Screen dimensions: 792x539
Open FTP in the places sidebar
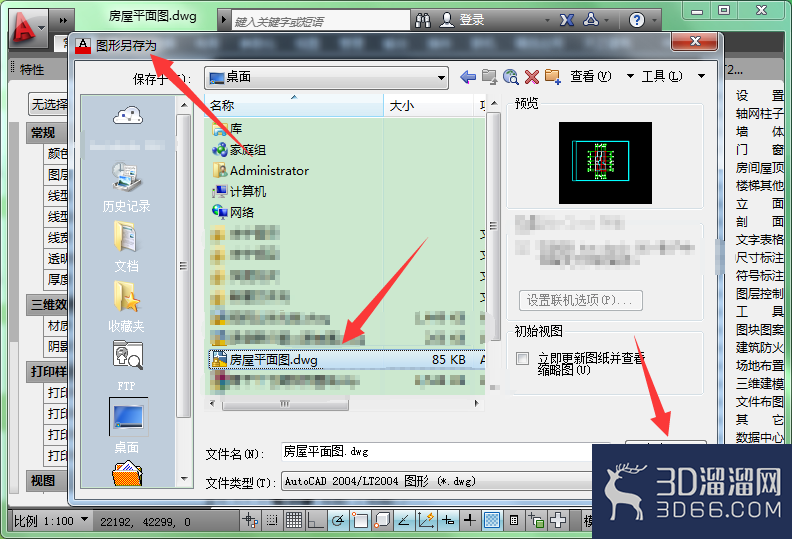click(x=127, y=366)
